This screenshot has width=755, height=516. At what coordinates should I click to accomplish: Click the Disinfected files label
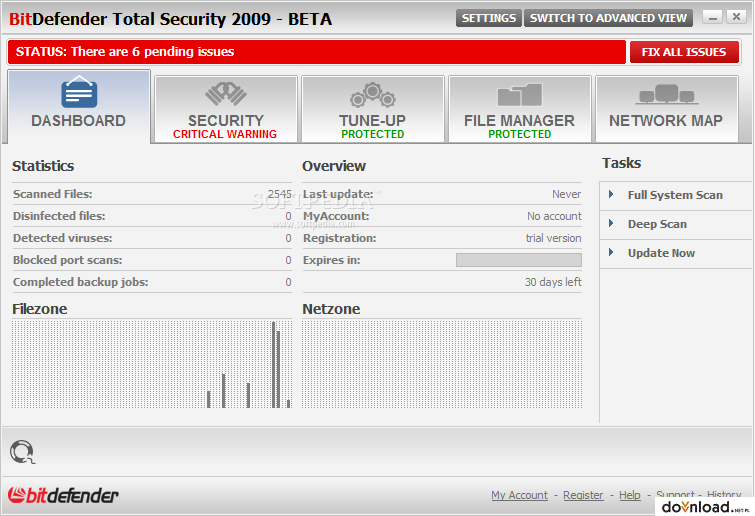(59, 216)
